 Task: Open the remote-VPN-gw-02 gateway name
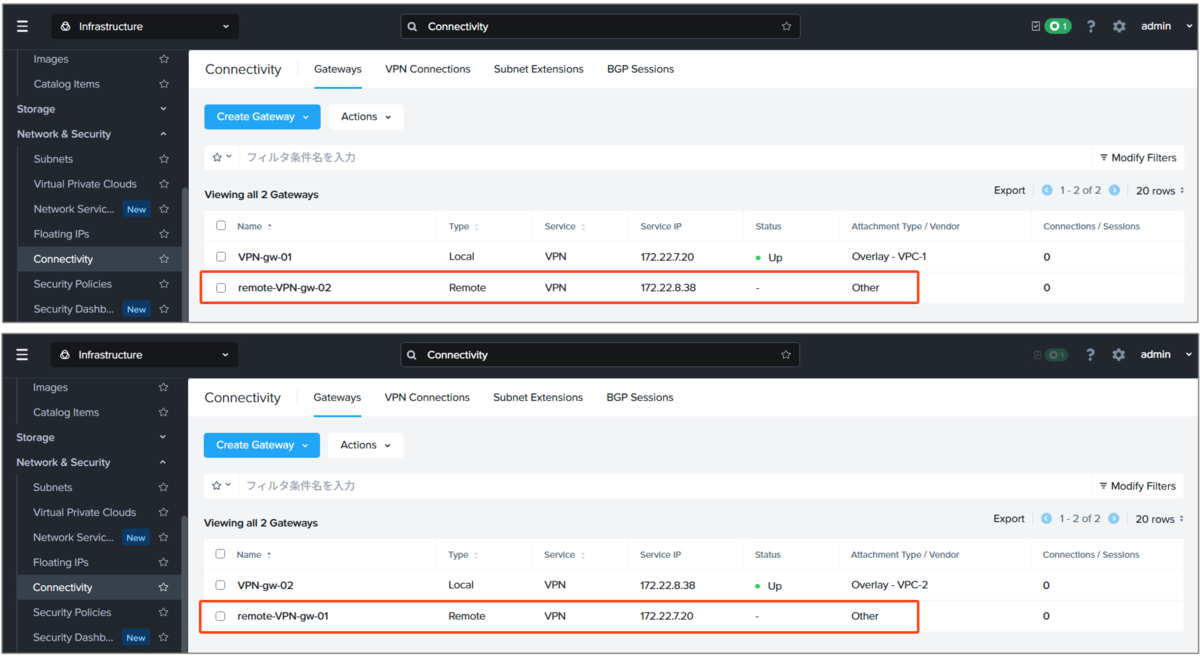point(284,288)
